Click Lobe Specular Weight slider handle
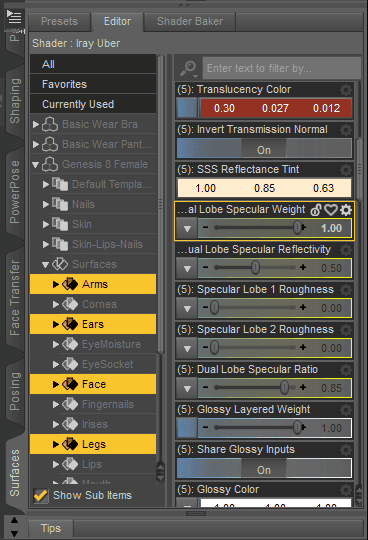 click(x=297, y=228)
